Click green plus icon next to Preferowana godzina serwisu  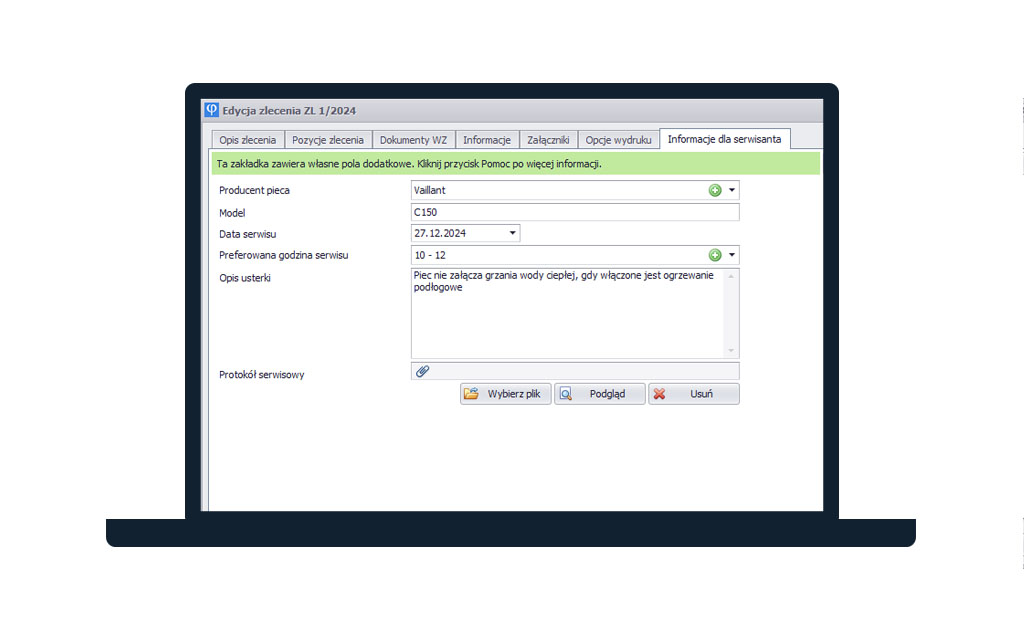coord(717,255)
